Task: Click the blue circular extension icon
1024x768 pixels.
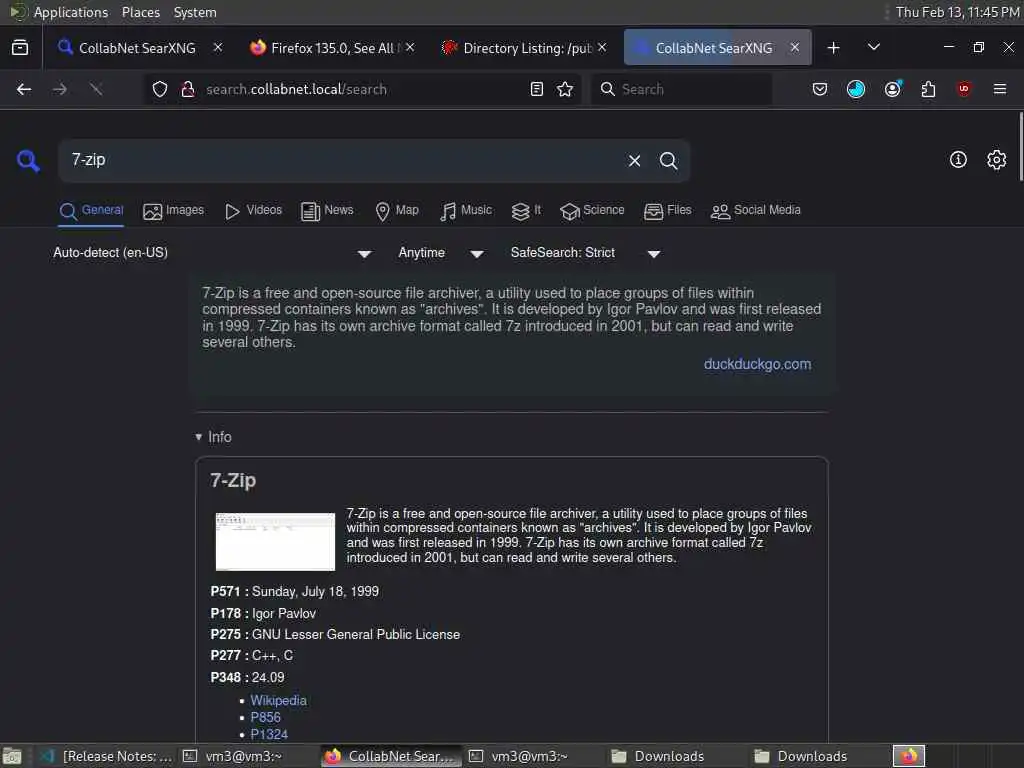Action: 856,89
